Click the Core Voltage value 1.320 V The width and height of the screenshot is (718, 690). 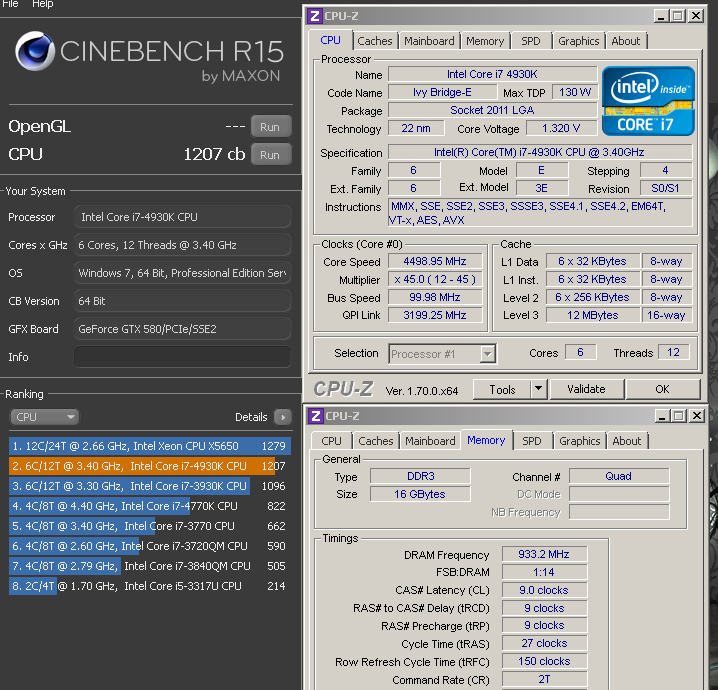point(561,129)
